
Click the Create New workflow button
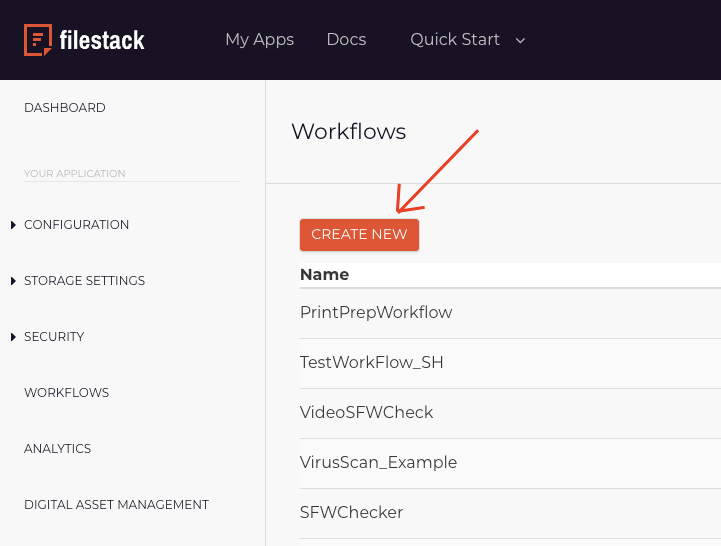[x=359, y=235]
